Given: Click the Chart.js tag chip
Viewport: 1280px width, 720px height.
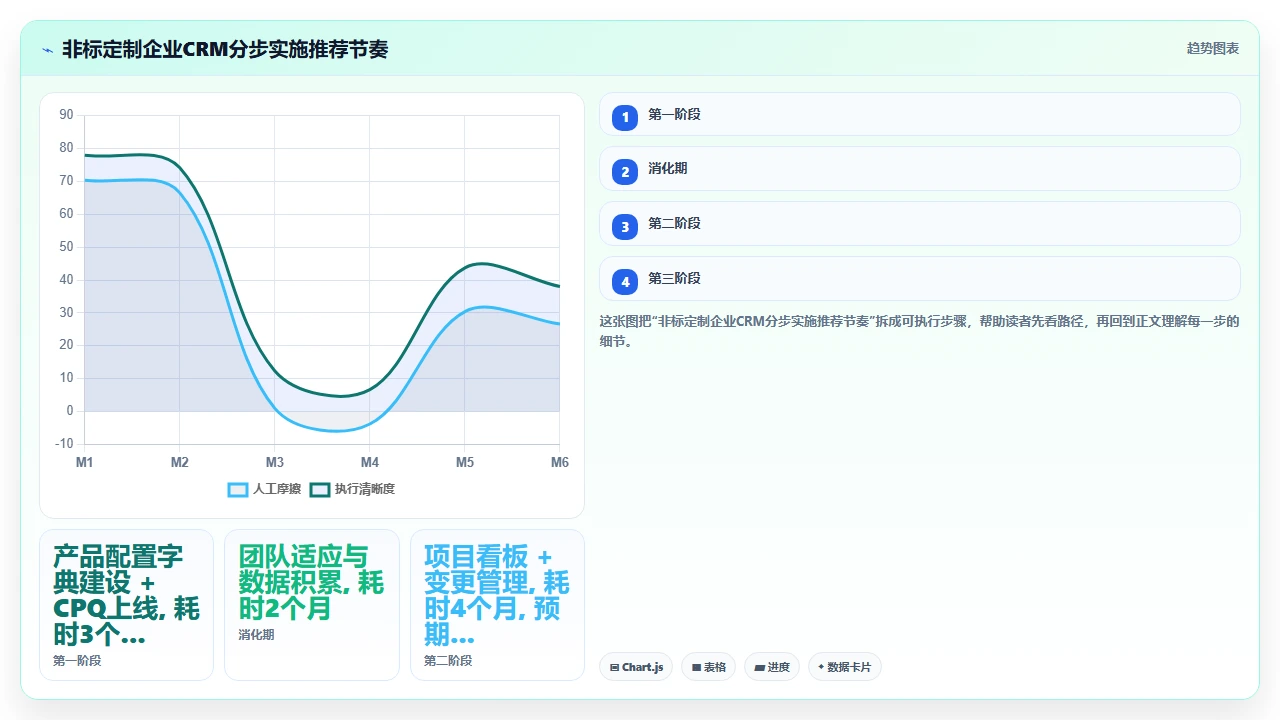Looking at the screenshot, I should (636, 667).
